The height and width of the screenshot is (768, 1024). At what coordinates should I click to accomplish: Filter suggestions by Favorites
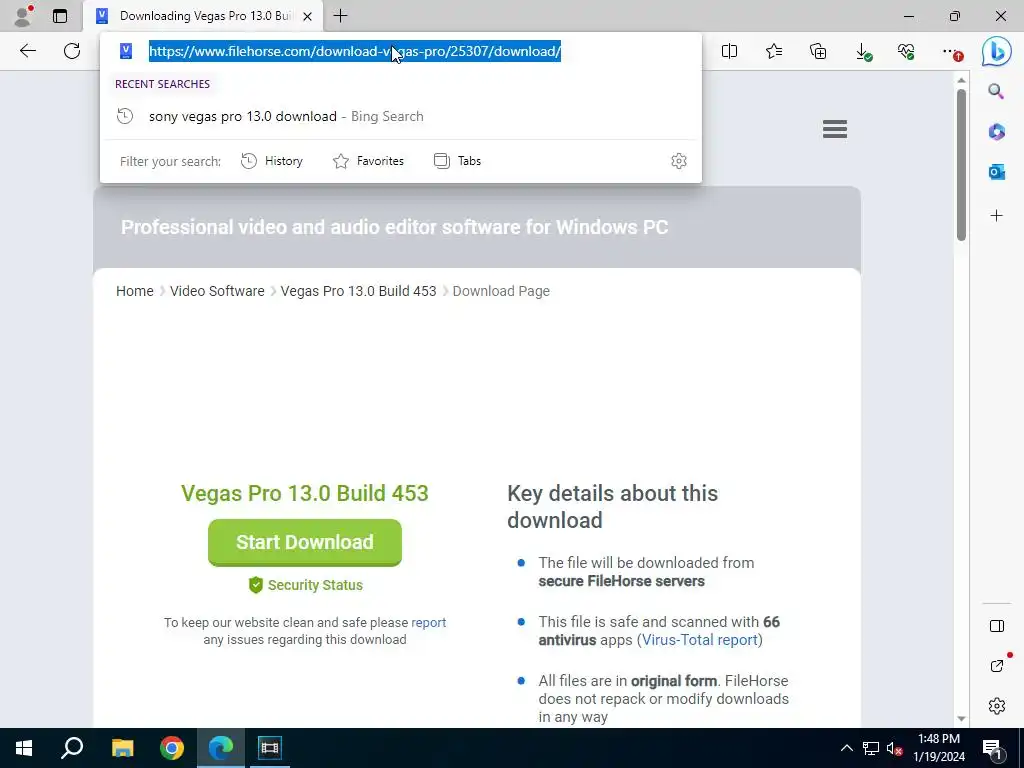pyautogui.click(x=368, y=161)
